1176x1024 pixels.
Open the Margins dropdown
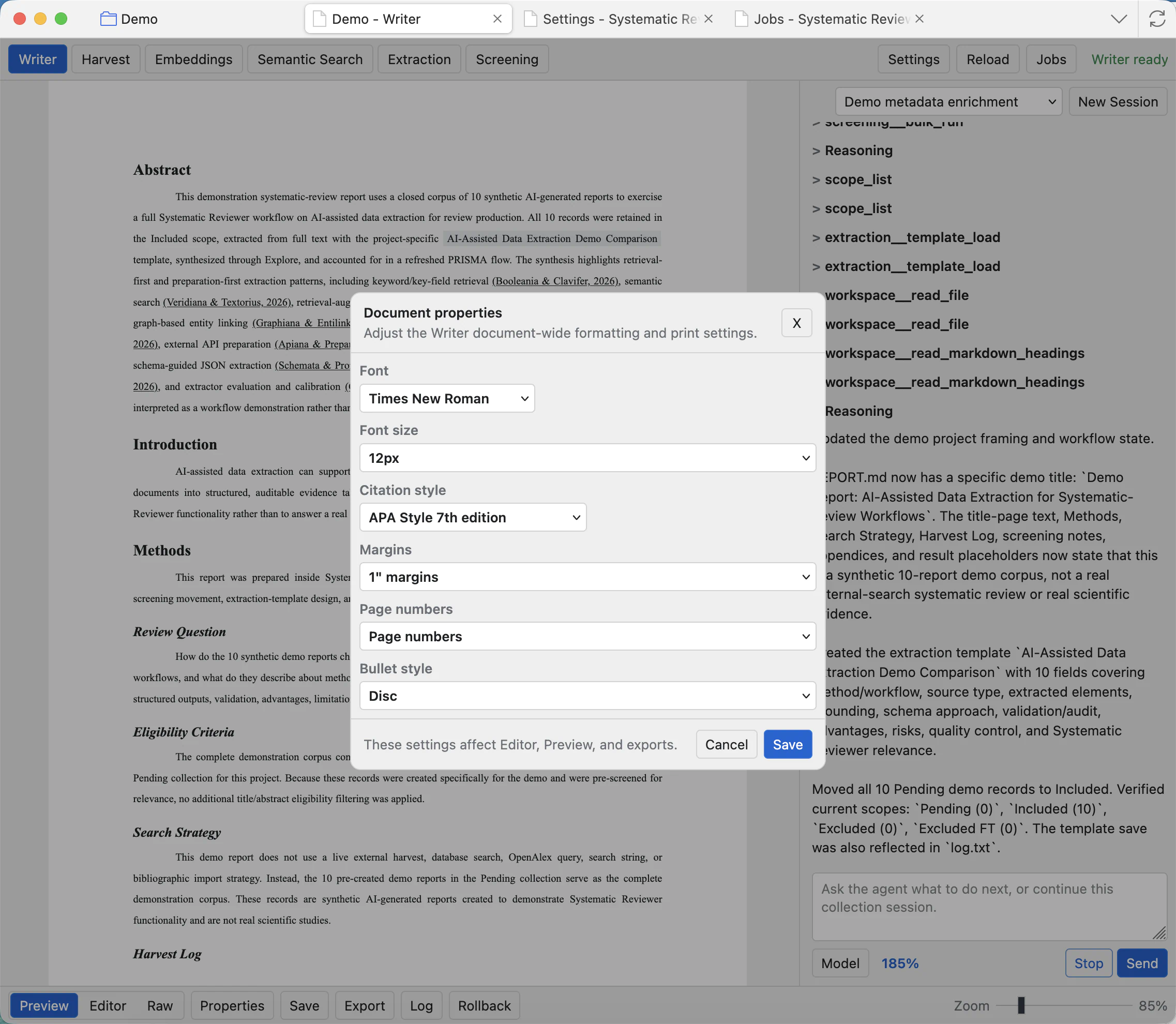click(x=587, y=577)
